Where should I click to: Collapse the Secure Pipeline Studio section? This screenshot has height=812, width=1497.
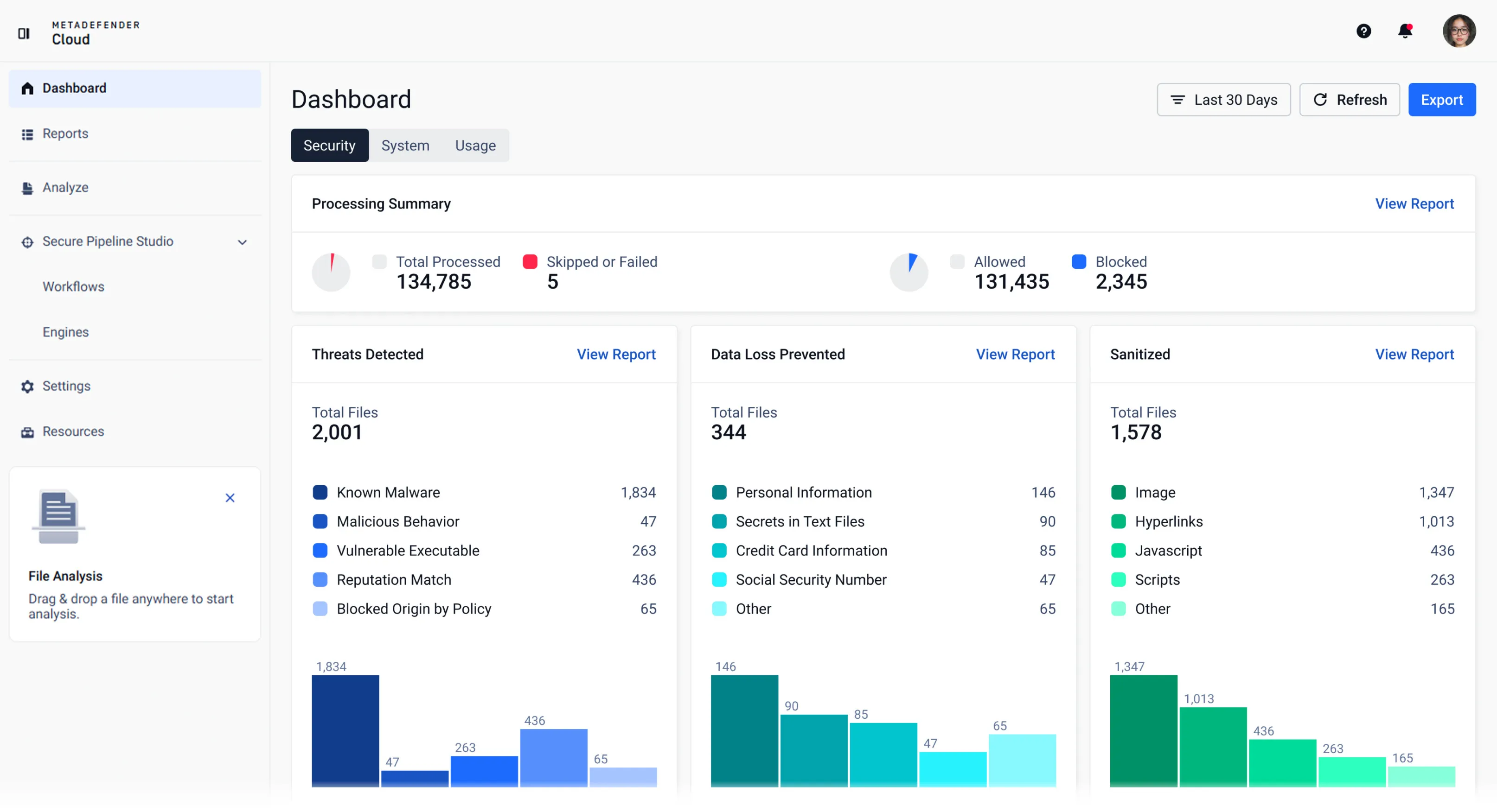[x=243, y=241]
